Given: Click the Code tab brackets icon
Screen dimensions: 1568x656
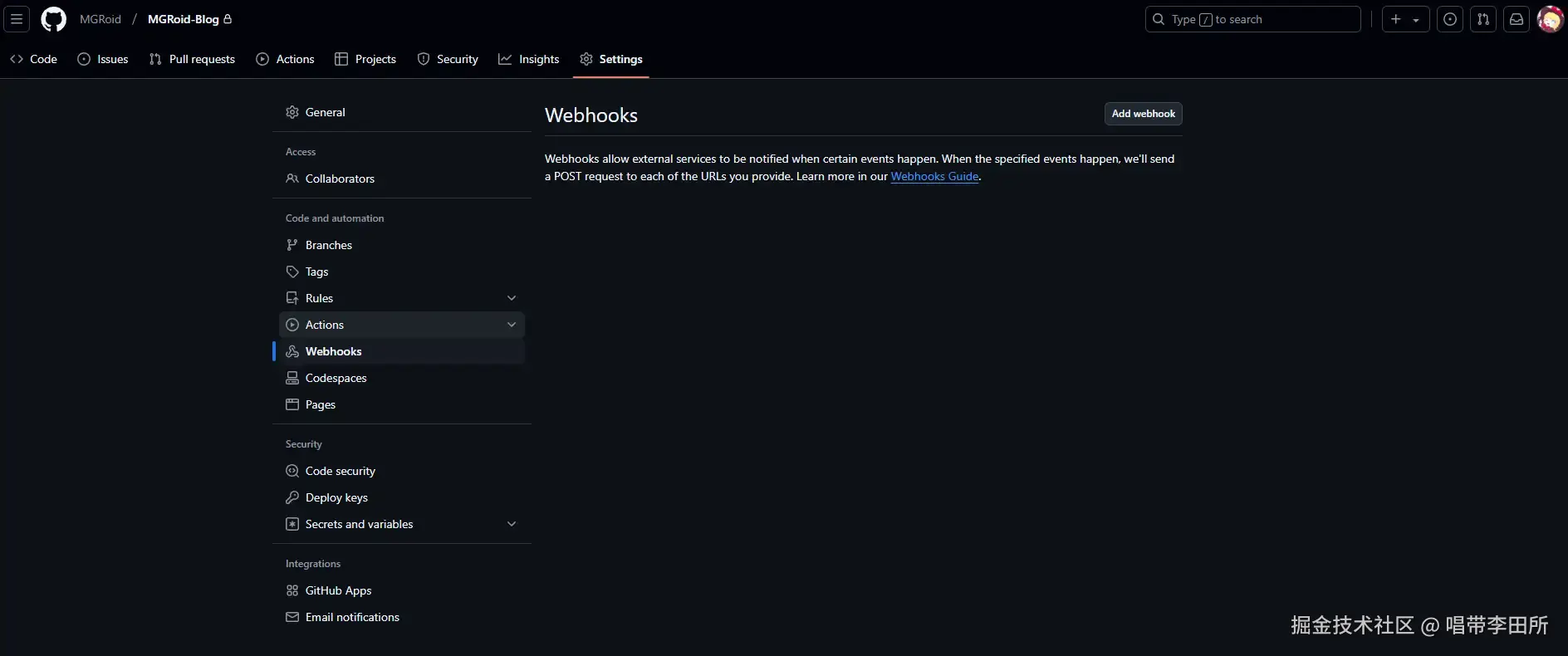Looking at the screenshot, I should 17,59.
